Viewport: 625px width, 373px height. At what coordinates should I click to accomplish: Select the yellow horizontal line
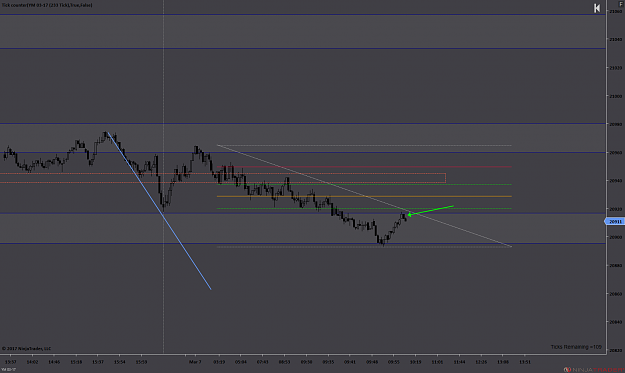[364, 196]
